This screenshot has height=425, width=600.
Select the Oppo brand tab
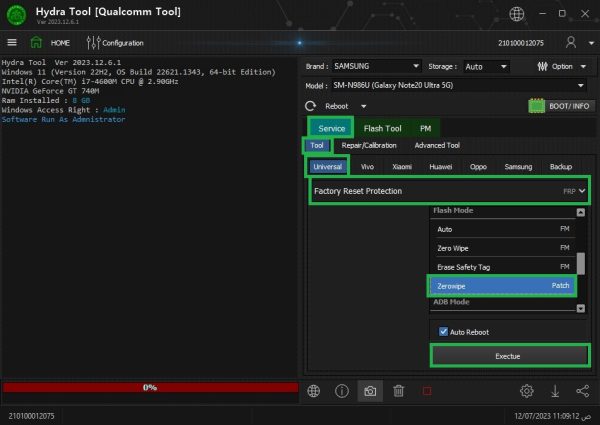[x=478, y=167]
